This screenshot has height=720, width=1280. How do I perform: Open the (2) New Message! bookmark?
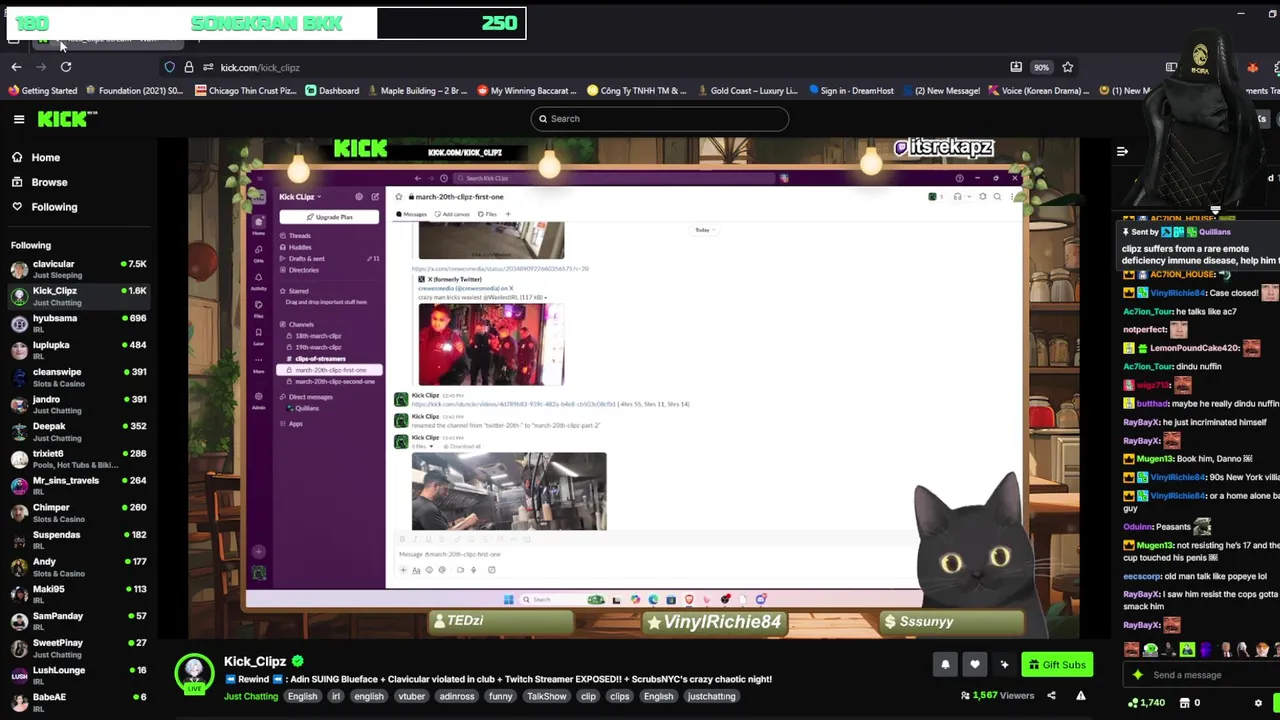coord(941,91)
